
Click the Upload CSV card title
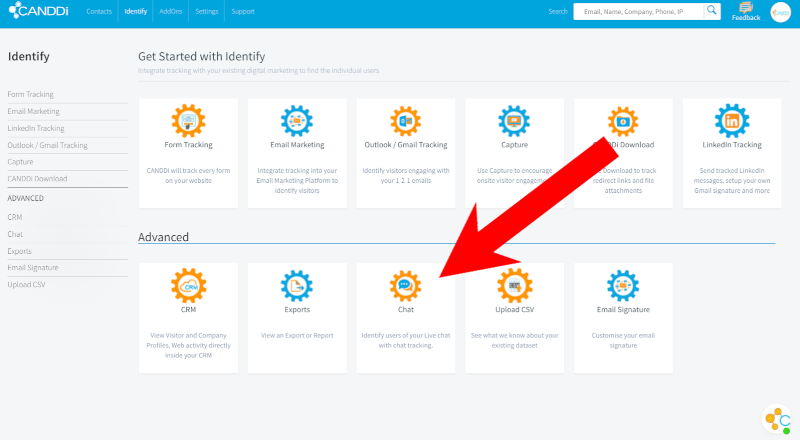[514, 309]
